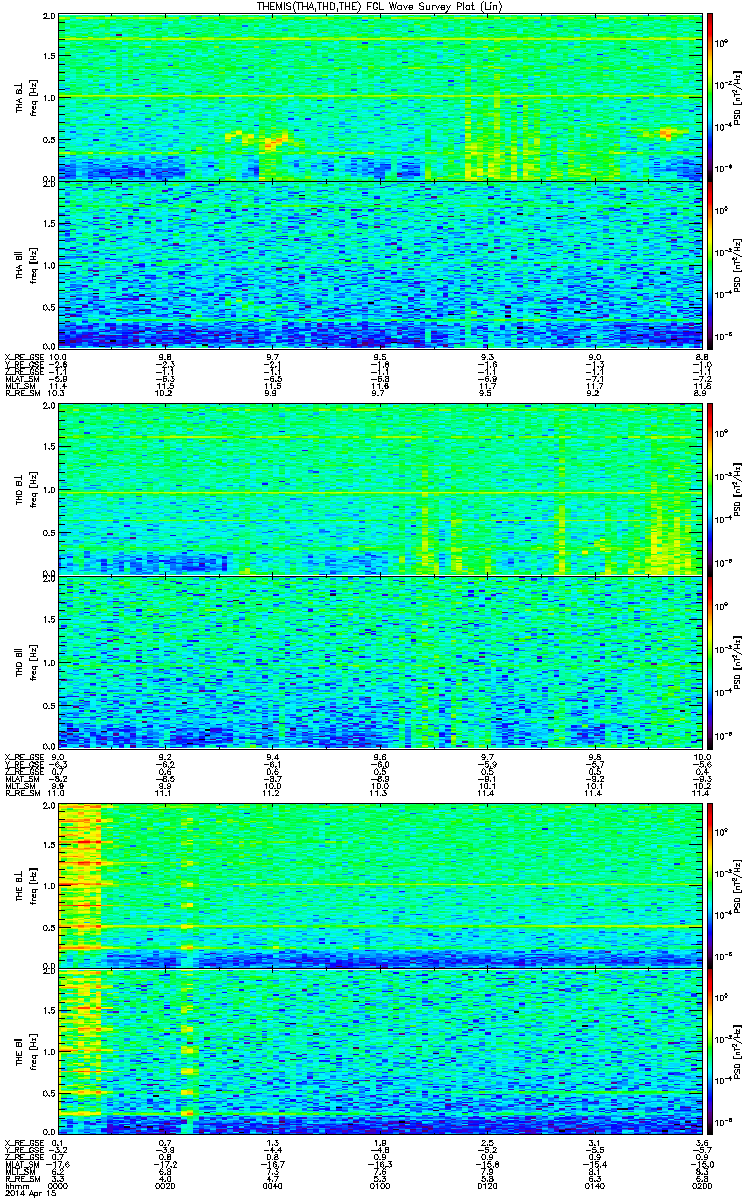750x1200 pixels.
Task: Click inside the THE B⊥ spectrogram panel
Action: coord(380,884)
